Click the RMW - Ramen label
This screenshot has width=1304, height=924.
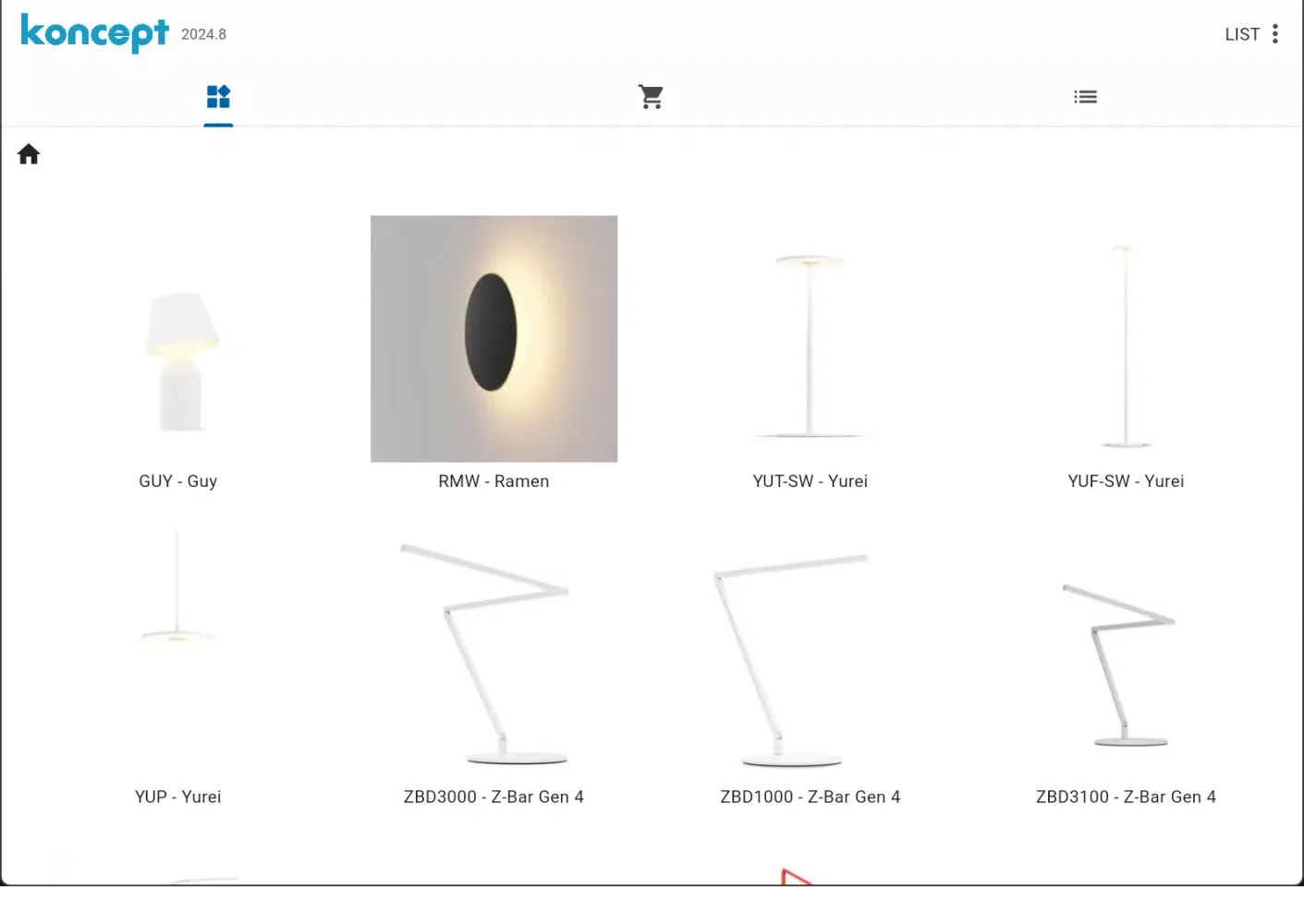point(494,481)
